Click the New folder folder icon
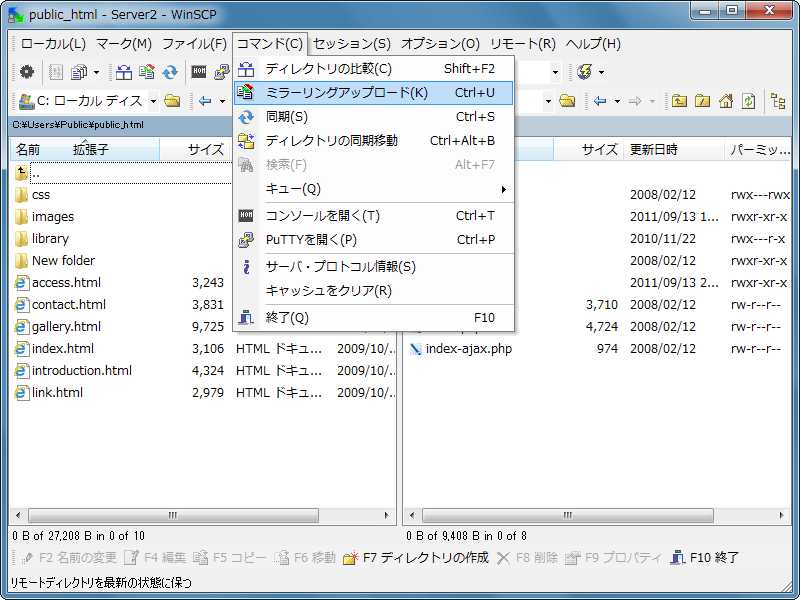800x600 pixels. (x=21, y=260)
